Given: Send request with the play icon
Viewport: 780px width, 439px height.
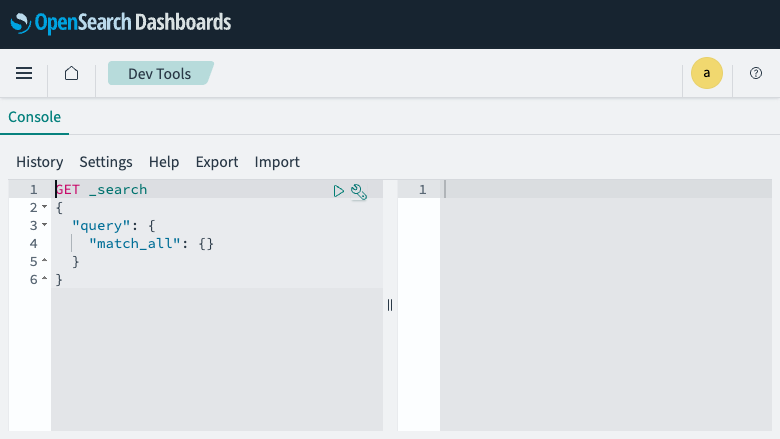Looking at the screenshot, I should pos(339,191).
